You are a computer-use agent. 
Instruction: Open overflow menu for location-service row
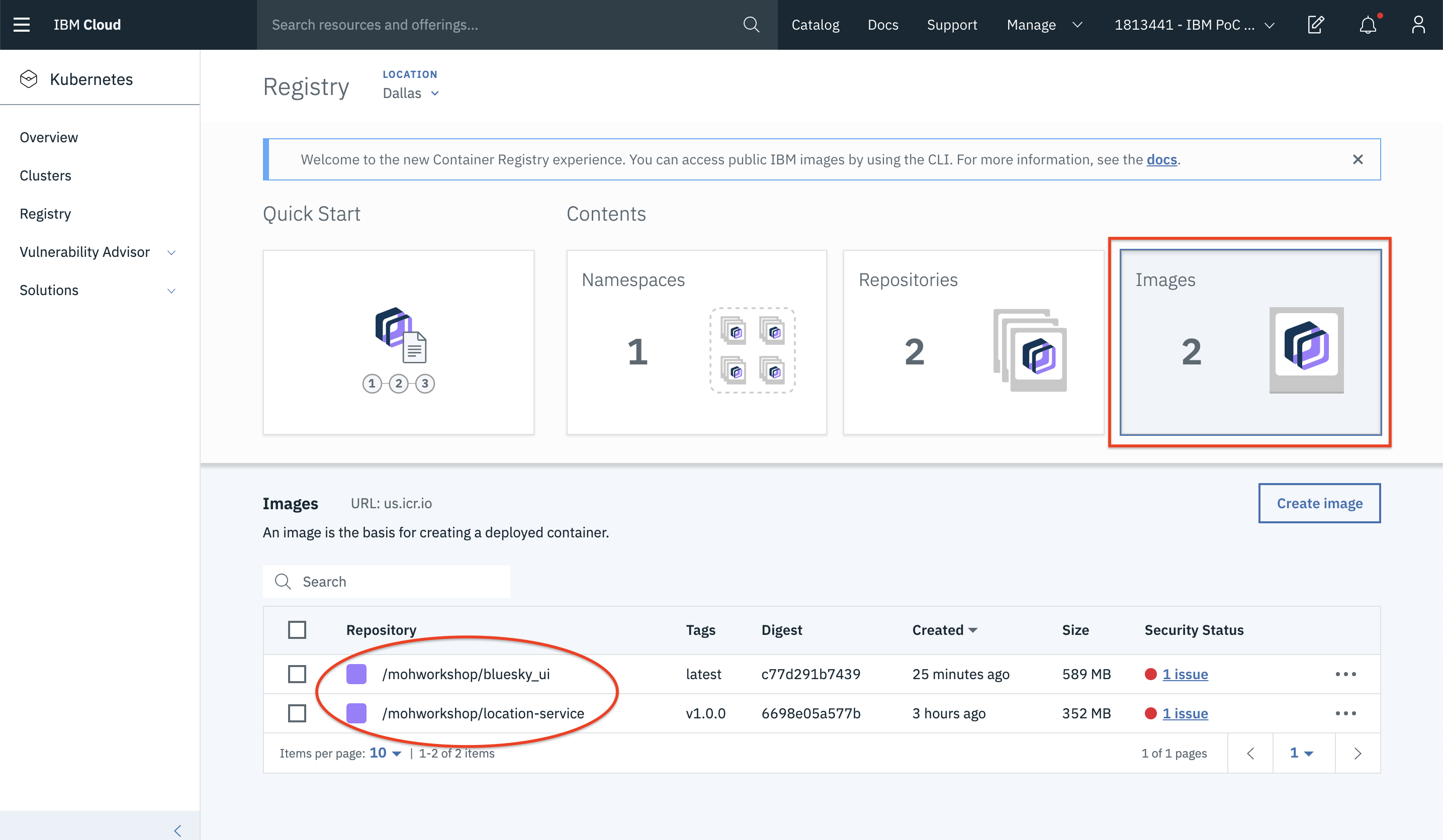[x=1345, y=713]
